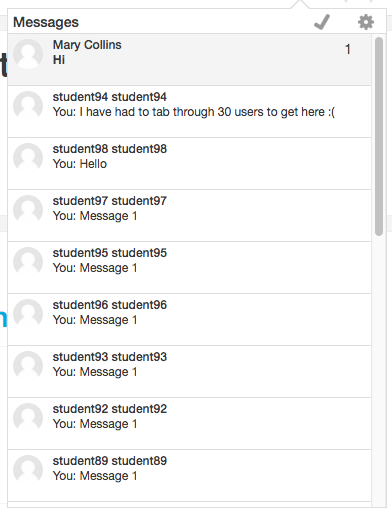This screenshot has width=392, height=513.
Task: Click student93's avatar picture
Action: click(x=28, y=366)
